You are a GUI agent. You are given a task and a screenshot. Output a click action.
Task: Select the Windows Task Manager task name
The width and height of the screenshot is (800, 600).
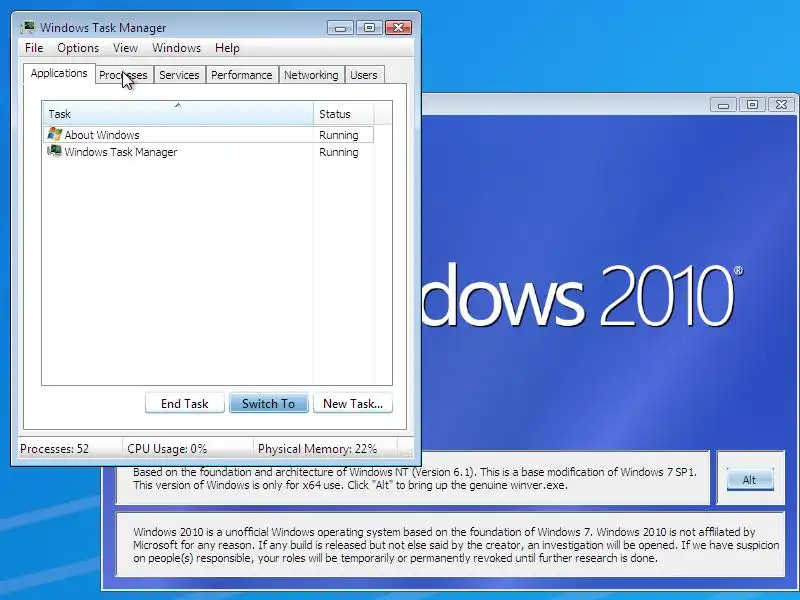(x=121, y=152)
